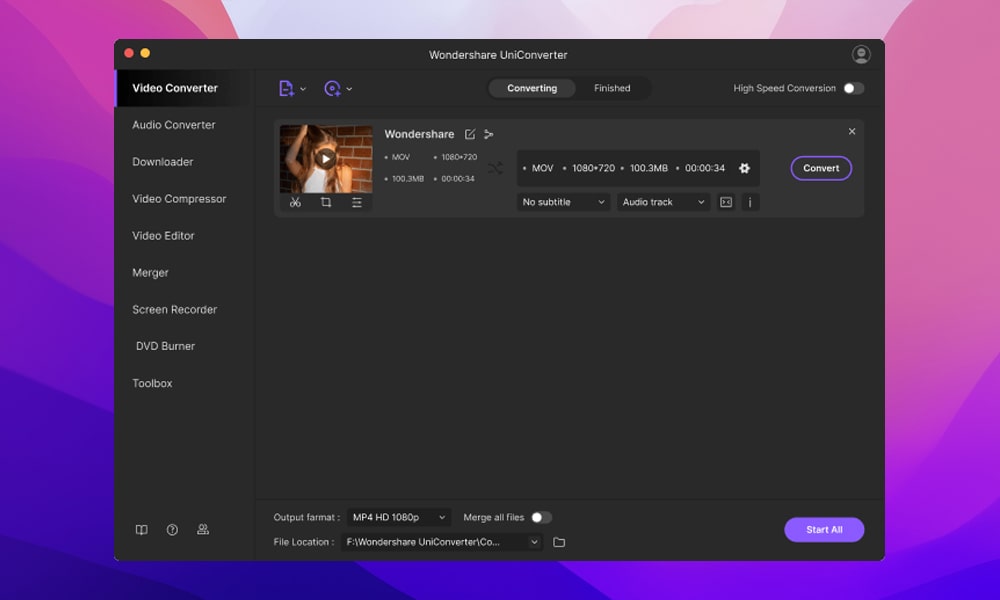Expand the Audio track dropdown
The image size is (1000, 600).
pos(663,202)
